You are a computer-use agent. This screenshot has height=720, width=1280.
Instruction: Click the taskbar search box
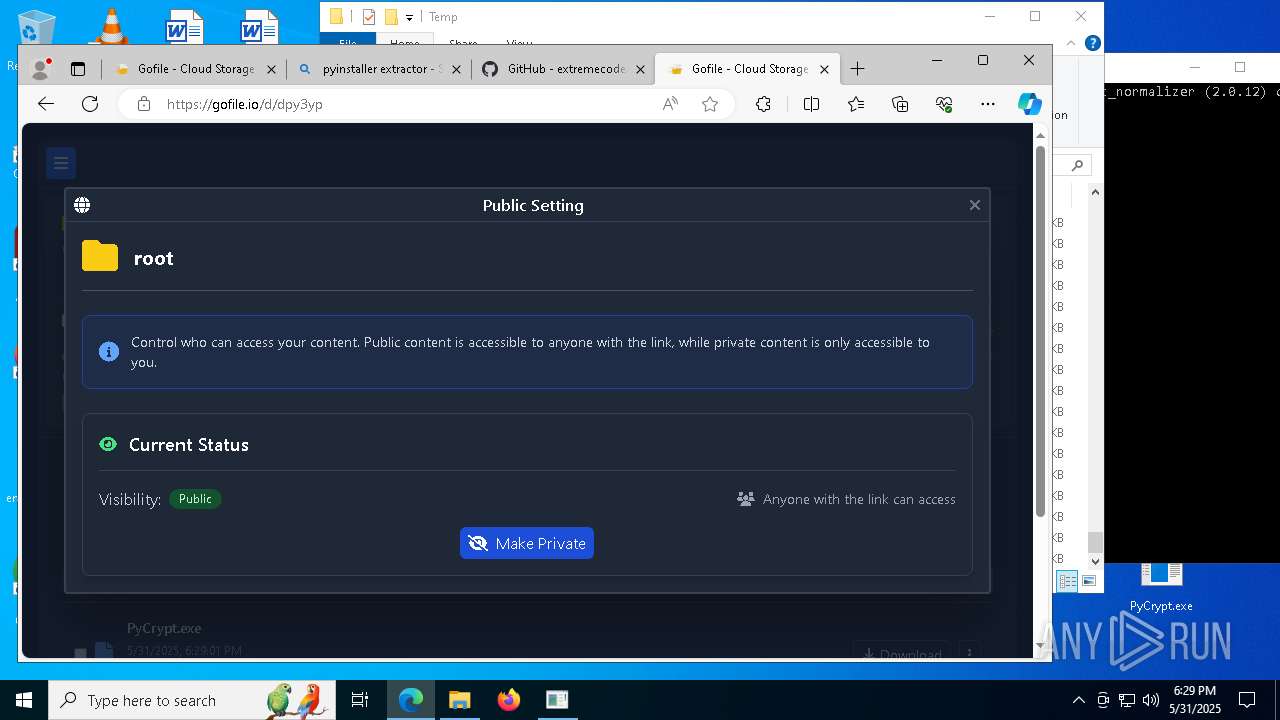coord(194,700)
